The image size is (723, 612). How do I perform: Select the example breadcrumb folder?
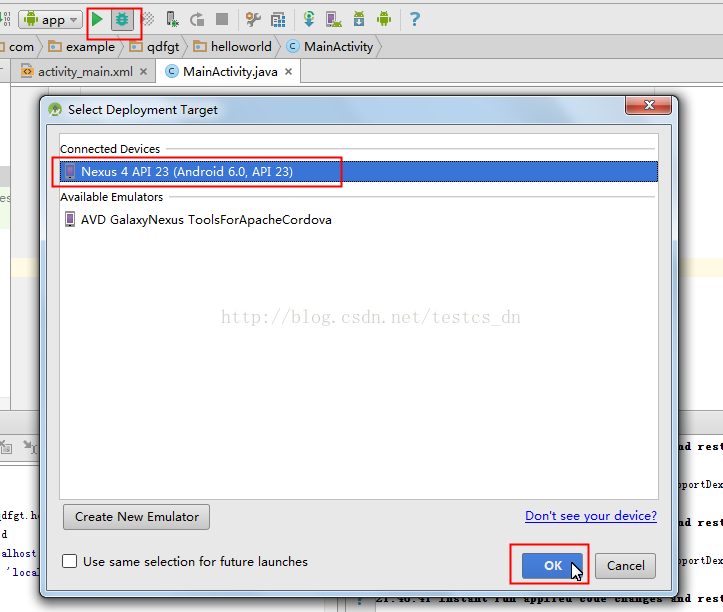click(82, 47)
